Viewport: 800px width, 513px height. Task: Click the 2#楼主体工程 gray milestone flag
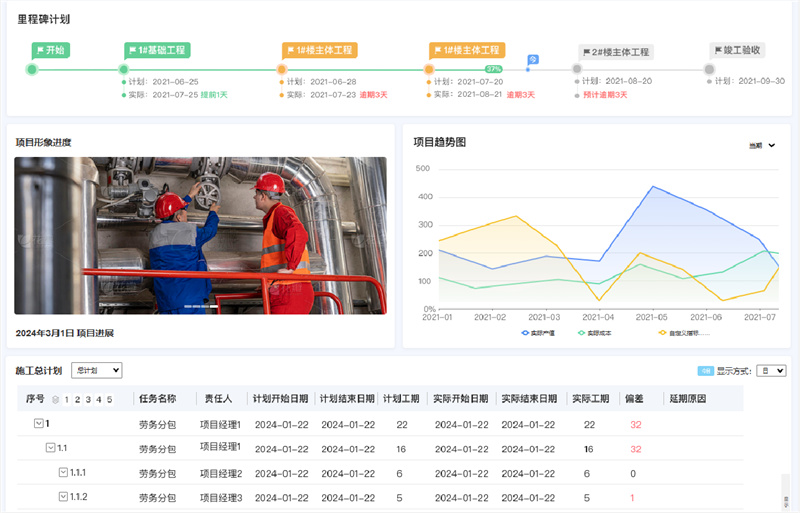tap(615, 52)
